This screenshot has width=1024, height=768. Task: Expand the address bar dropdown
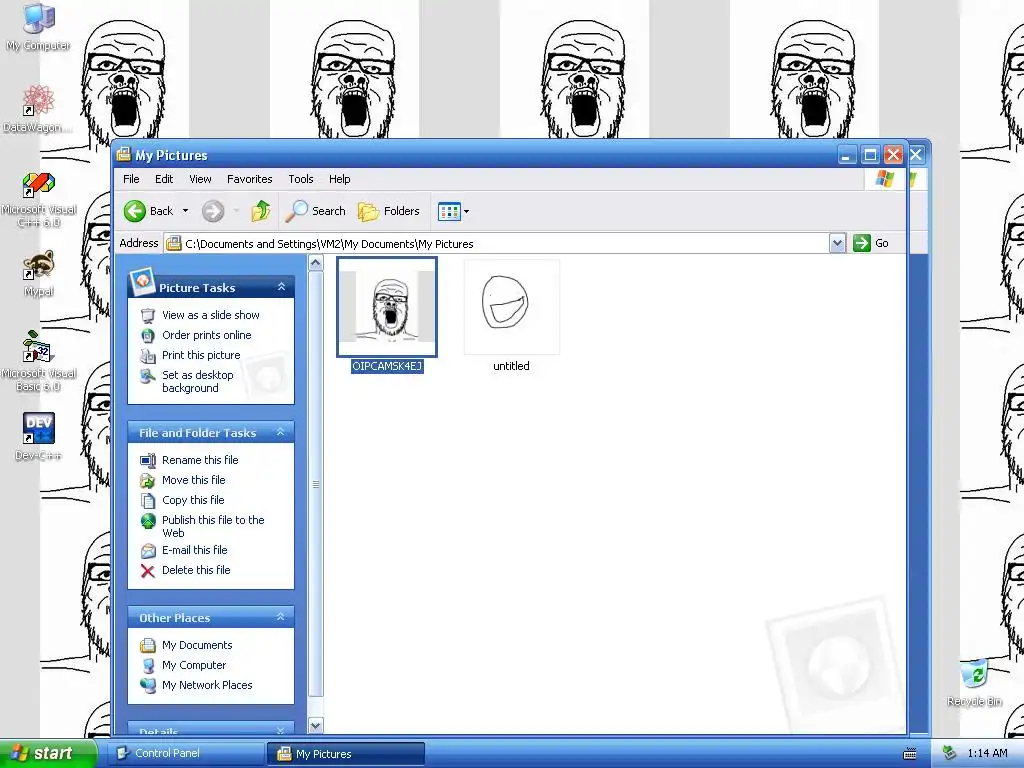coord(837,244)
